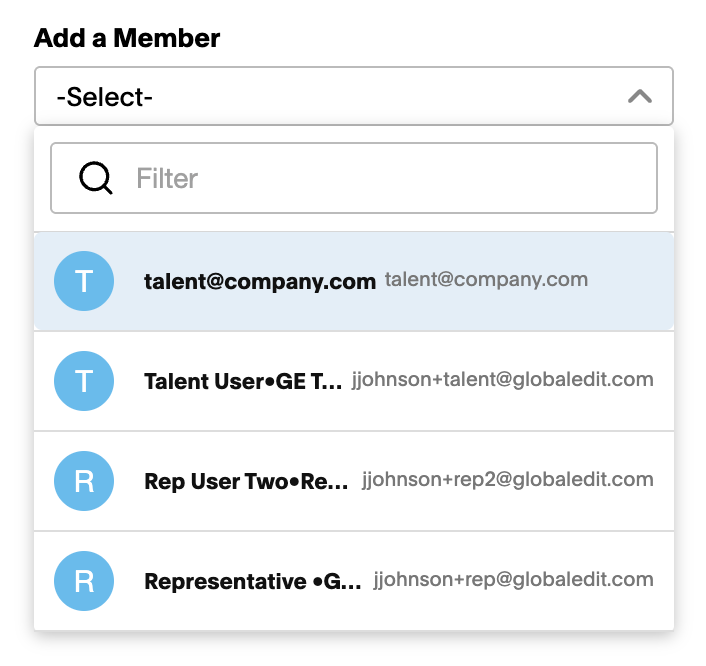706x666 pixels.
Task: Click the jjohnson+rep2@globaledit.com email
Action: (x=508, y=480)
